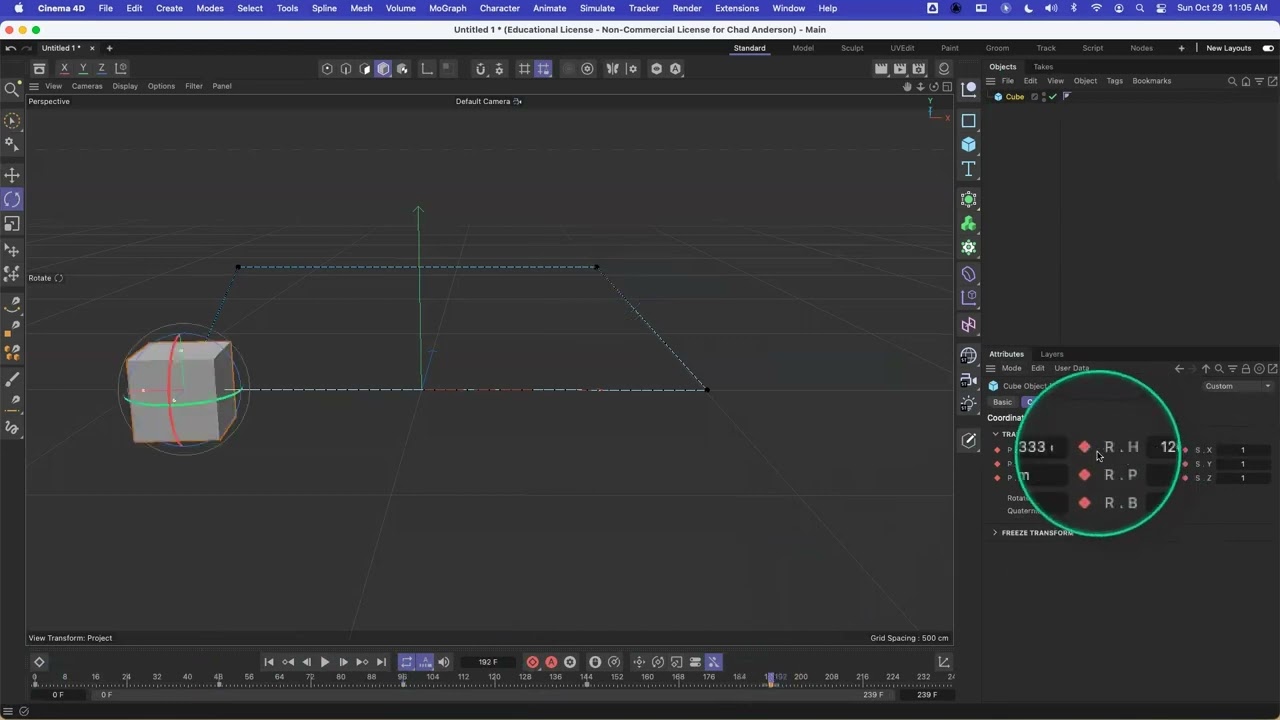
Task: Click the Attributes search magnifier icon
Action: point(1218,369)
